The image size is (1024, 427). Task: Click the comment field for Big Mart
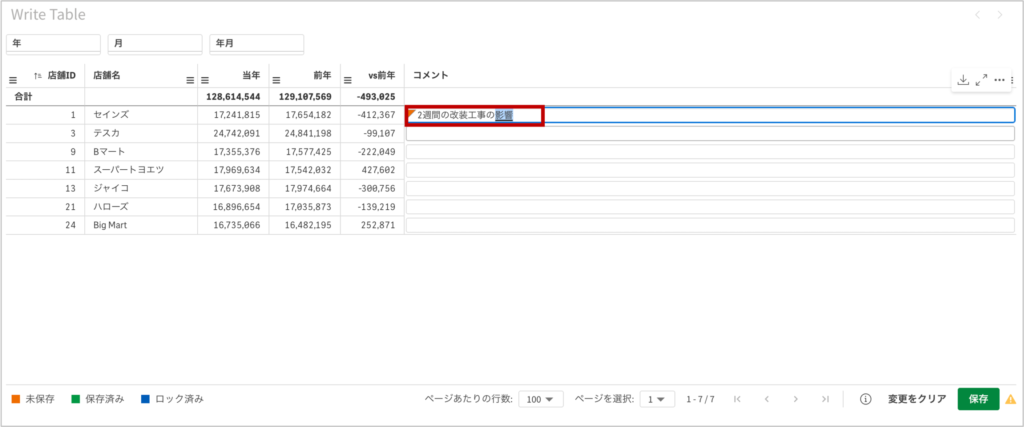click(710, 225)
